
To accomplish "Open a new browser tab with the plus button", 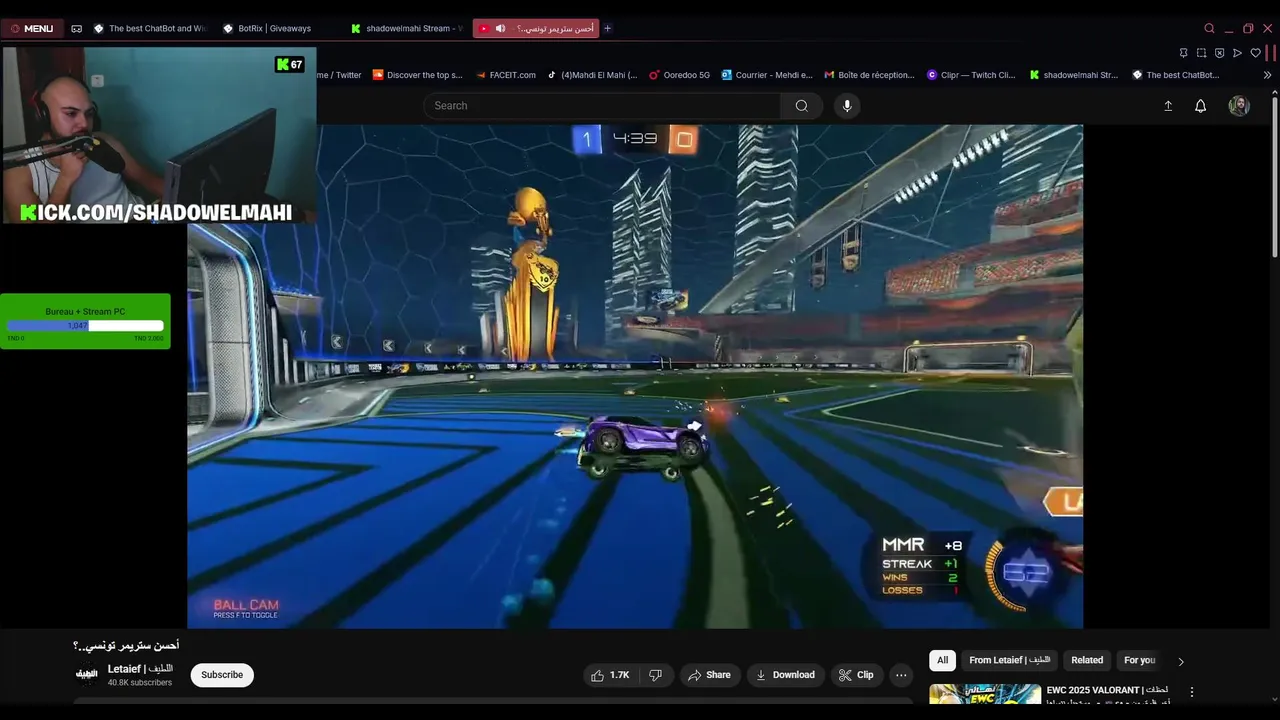I will [607, 29].
